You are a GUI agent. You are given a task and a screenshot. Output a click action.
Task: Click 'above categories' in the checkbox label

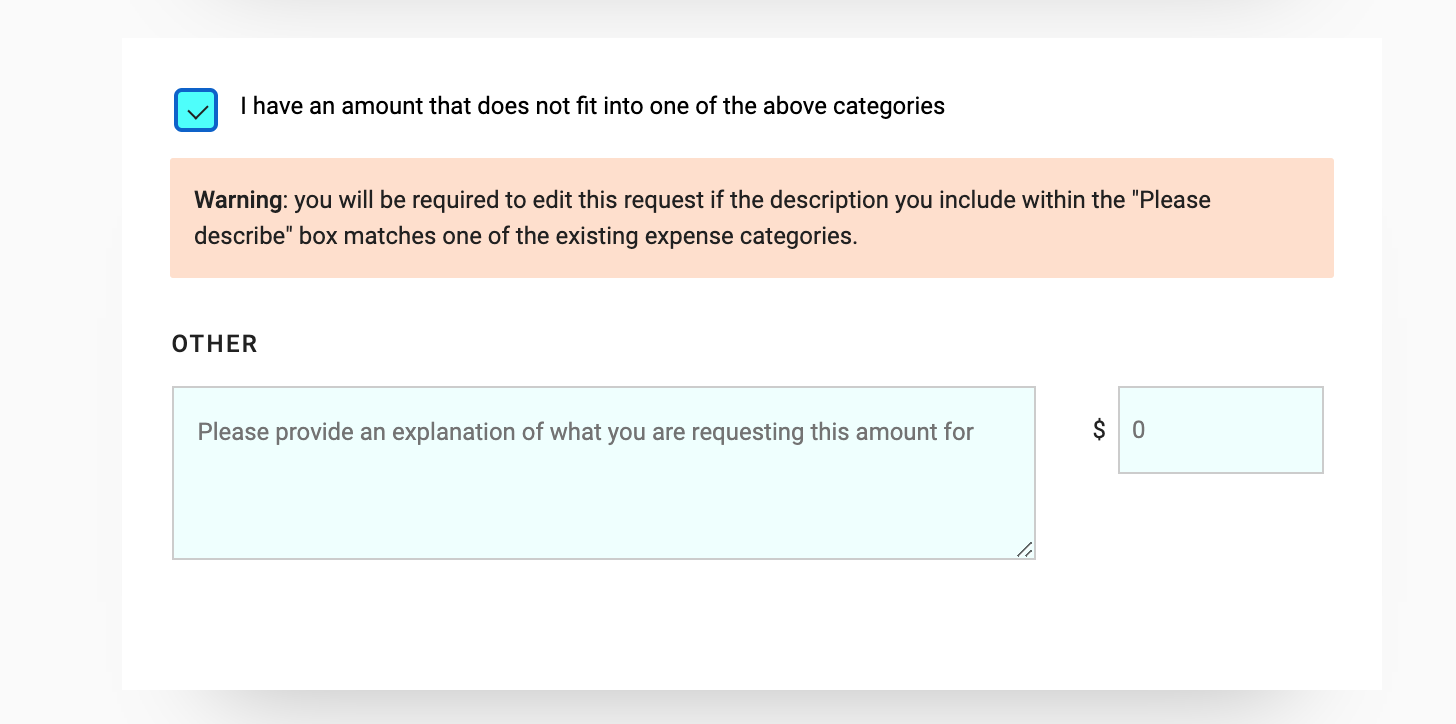pyautogui.click(x=854, y=106)
